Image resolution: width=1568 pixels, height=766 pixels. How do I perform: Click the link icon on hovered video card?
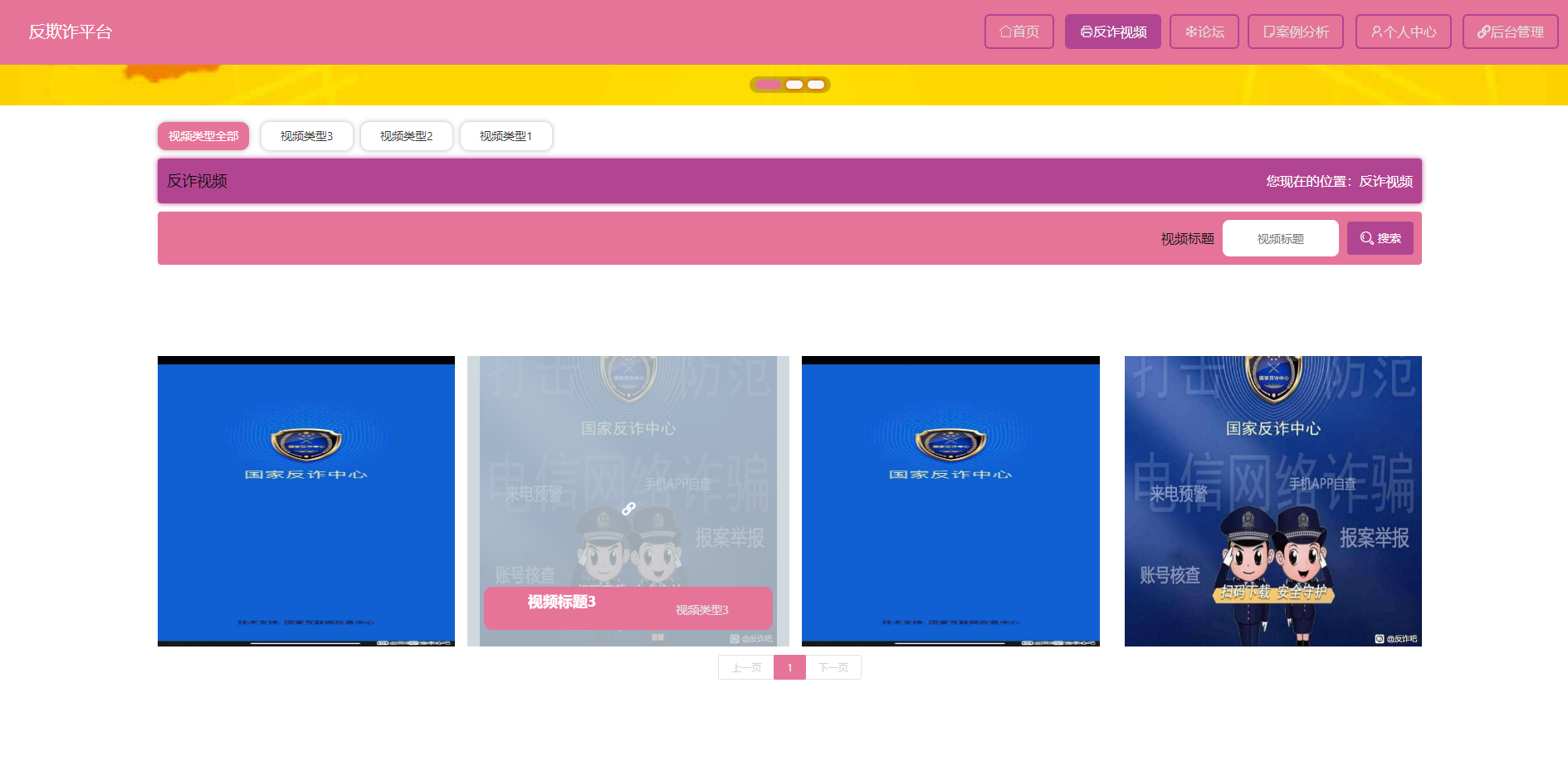(628, 508)
